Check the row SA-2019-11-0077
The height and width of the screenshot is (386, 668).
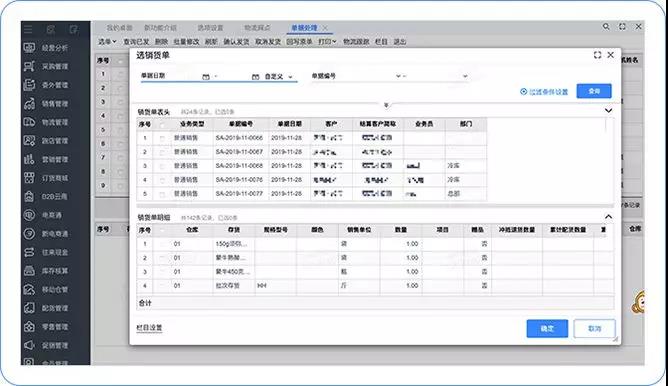[162, 194]
